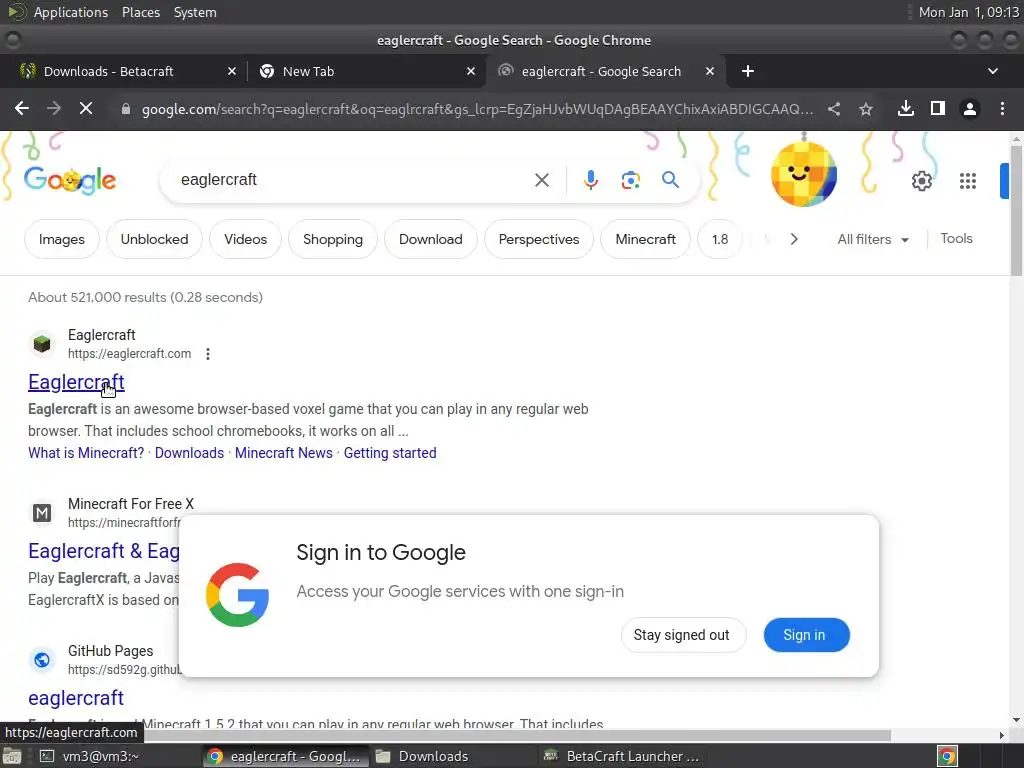Image resolution: width=1024 pixels, height=768 pixels.
Task: Open Google quick settings gear
Action: pyautogui.click(x=921, y=181)
